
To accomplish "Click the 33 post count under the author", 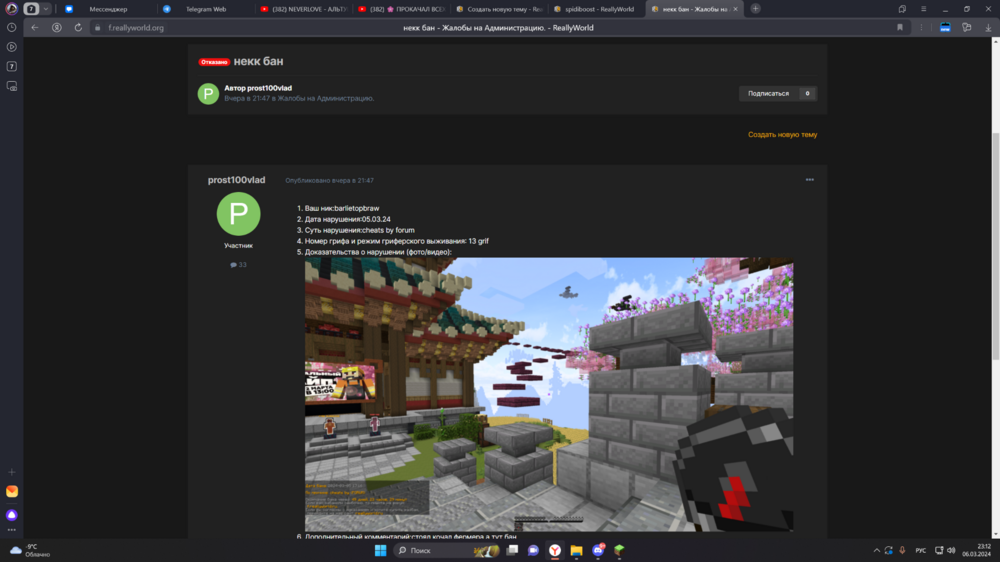I will click(238, 265).
